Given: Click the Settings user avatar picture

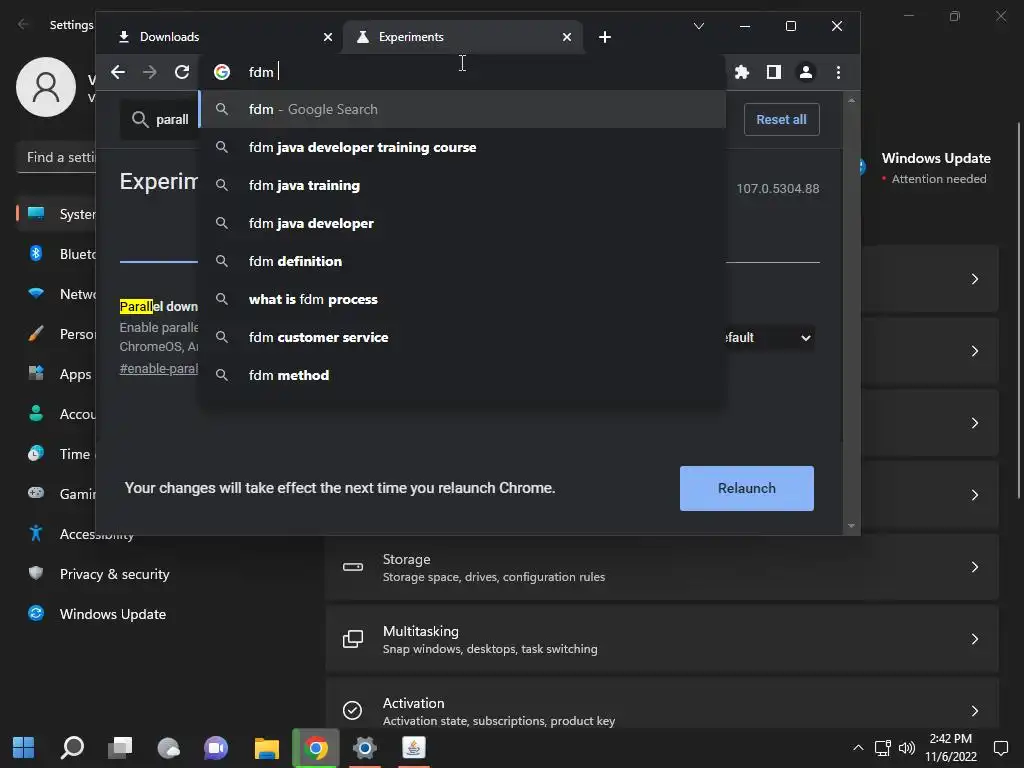Looking at the screenshot, I should (46, 87).
